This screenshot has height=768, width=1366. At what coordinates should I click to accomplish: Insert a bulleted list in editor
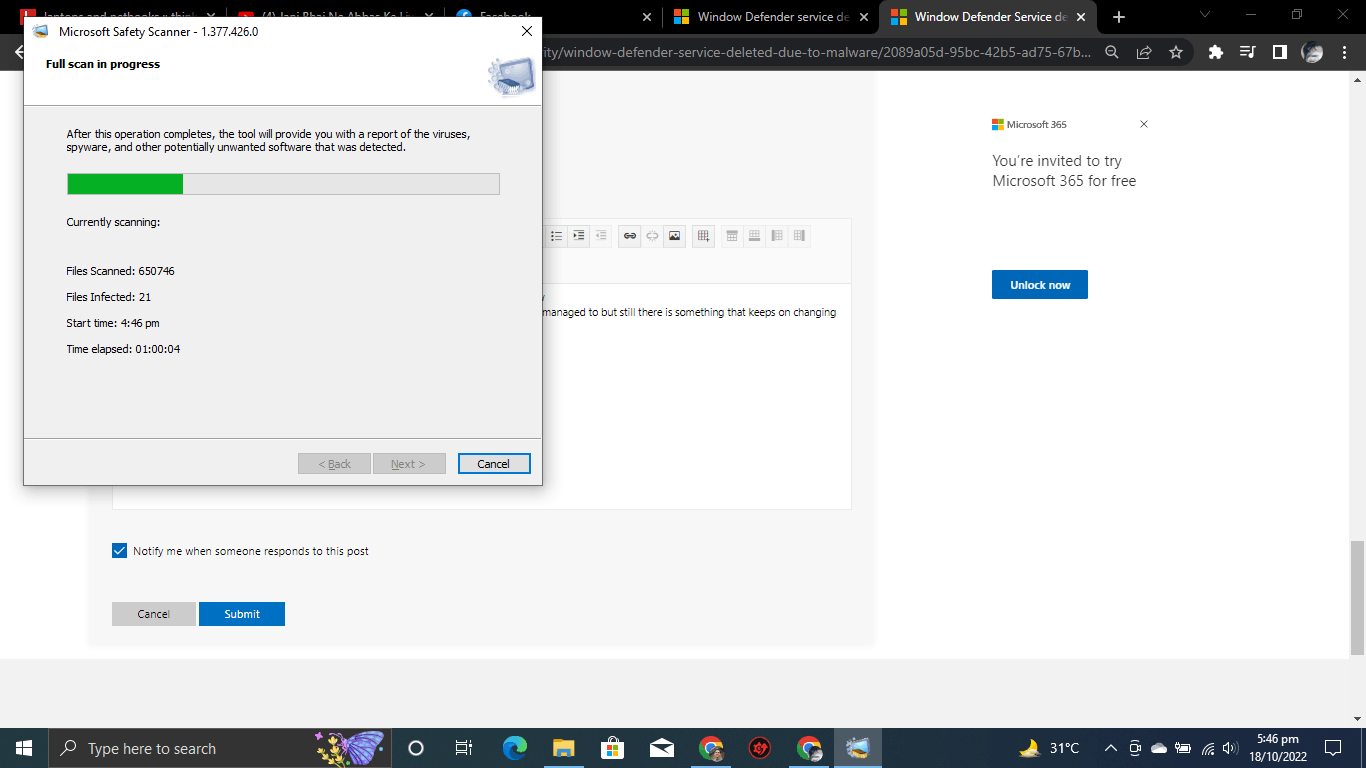tap(557, 236)
